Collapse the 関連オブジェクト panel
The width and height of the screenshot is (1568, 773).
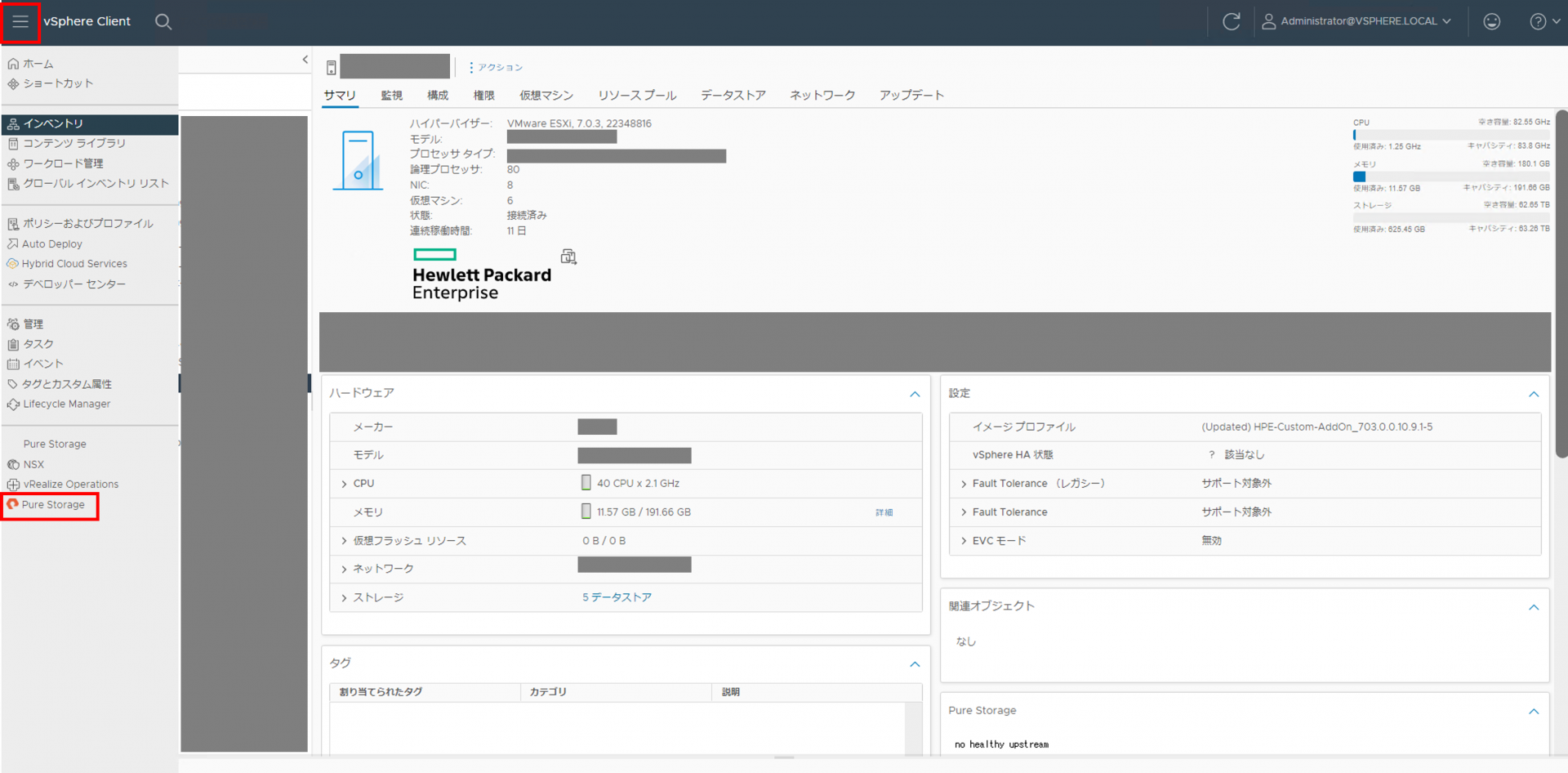pyautogui.click(x=1533, y=607)
